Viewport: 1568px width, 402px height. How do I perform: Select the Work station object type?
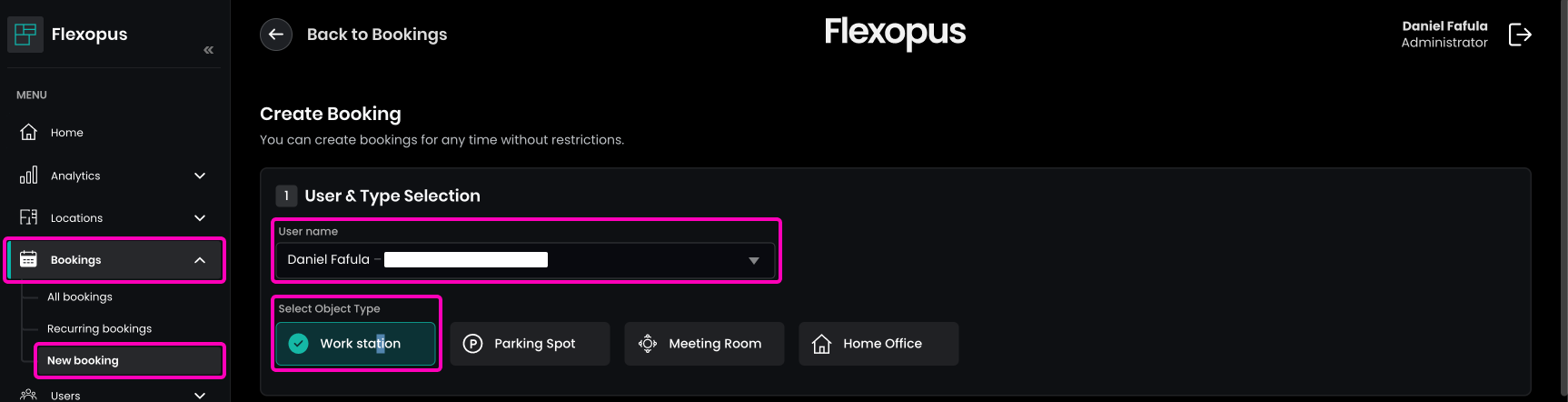tap(355, 344)
